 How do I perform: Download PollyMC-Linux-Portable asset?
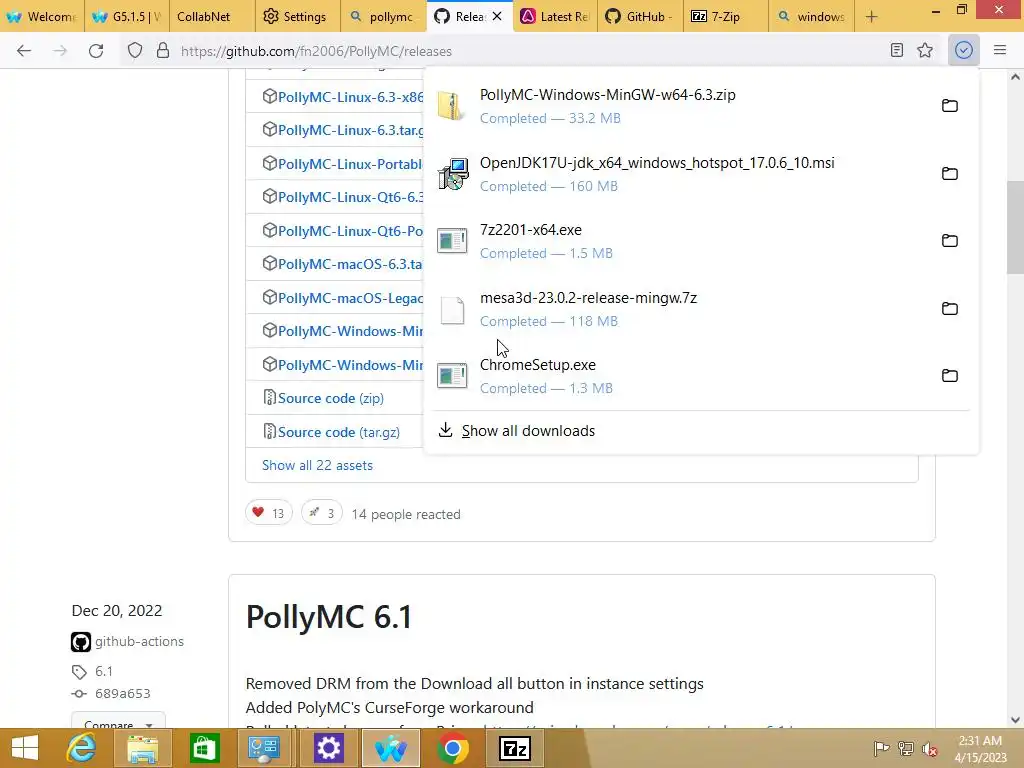point(350,164)
